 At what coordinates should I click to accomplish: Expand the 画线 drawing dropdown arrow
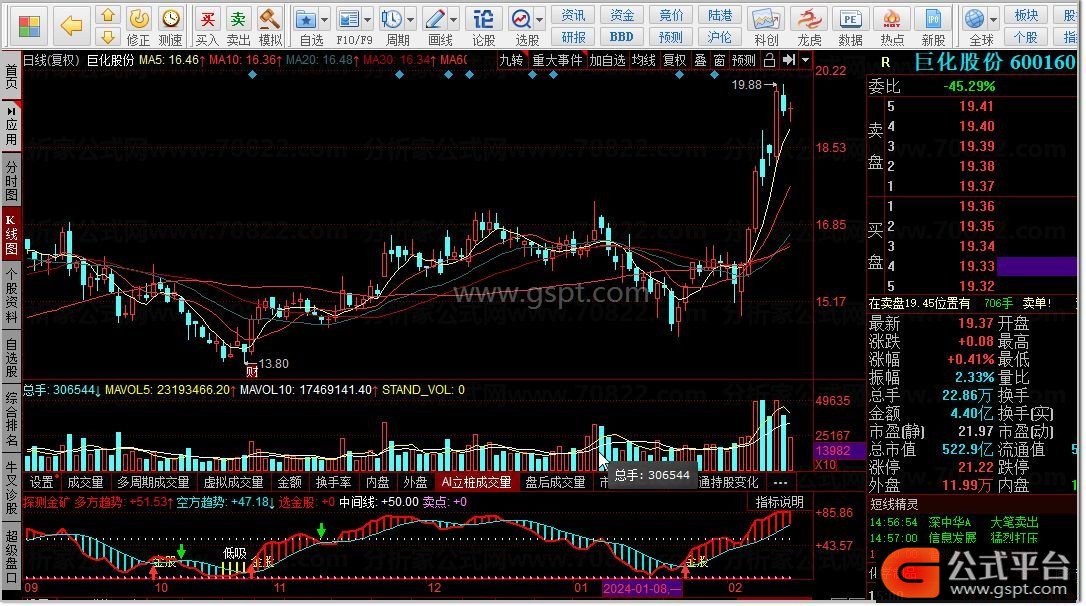click(x=454, y=19)
